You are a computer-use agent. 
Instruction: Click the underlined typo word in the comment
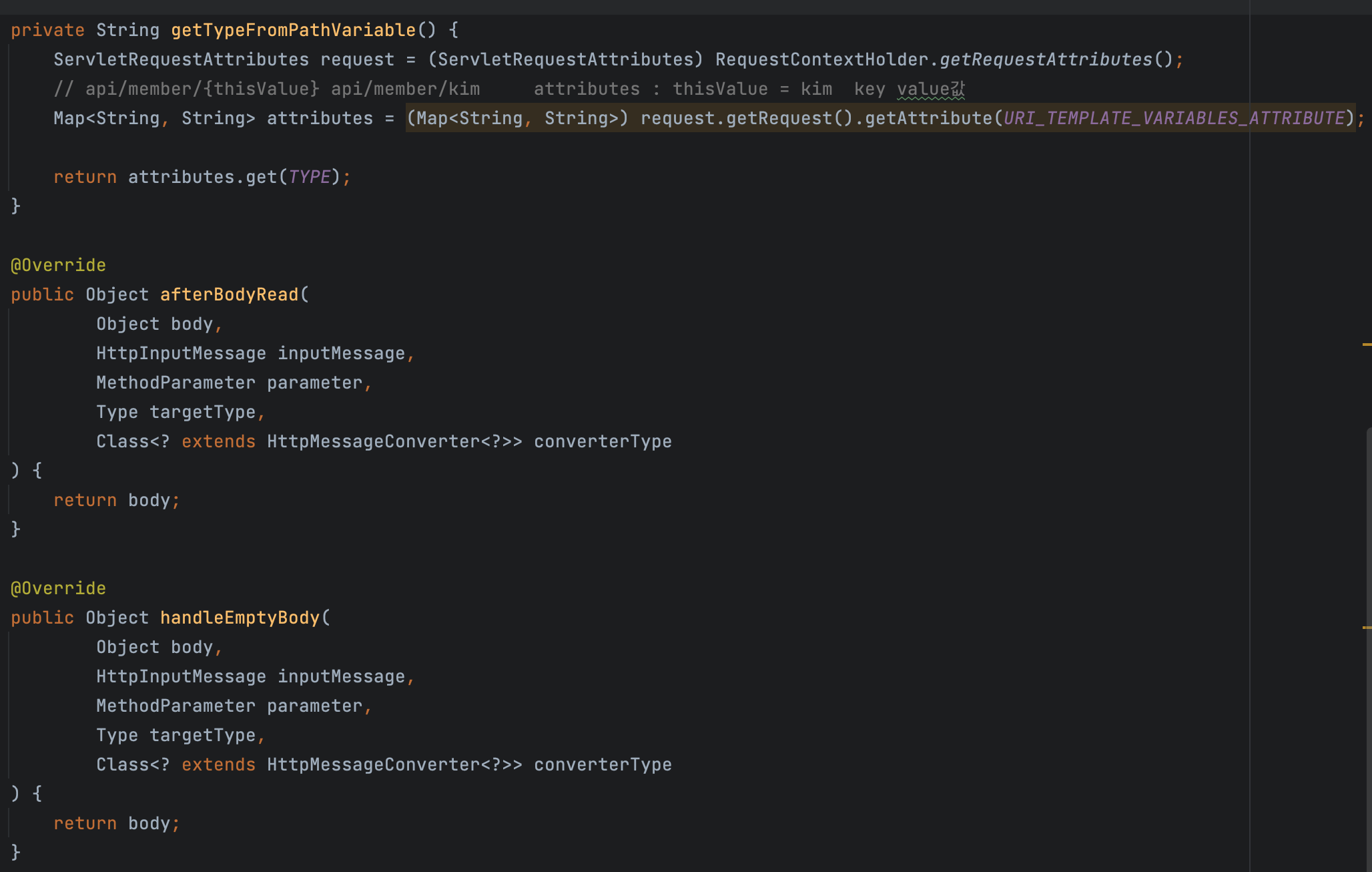tap(930, 89)
